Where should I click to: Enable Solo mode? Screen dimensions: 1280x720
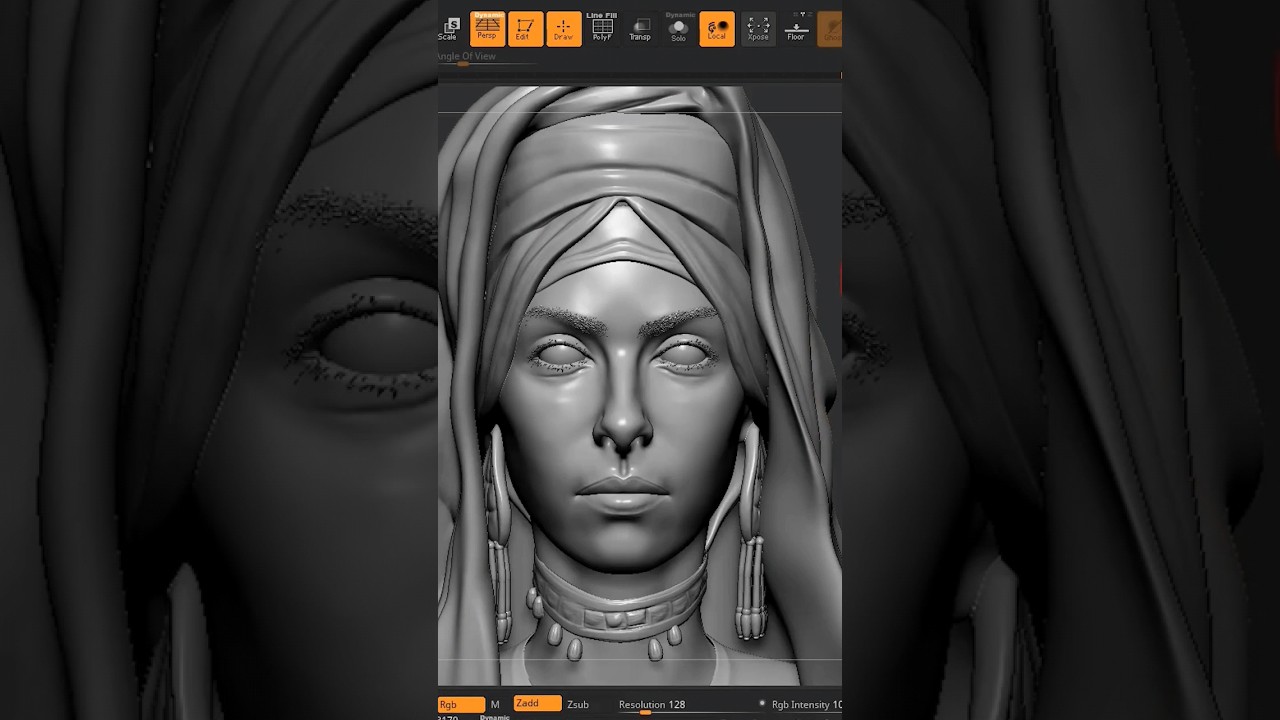pos(679,29)
